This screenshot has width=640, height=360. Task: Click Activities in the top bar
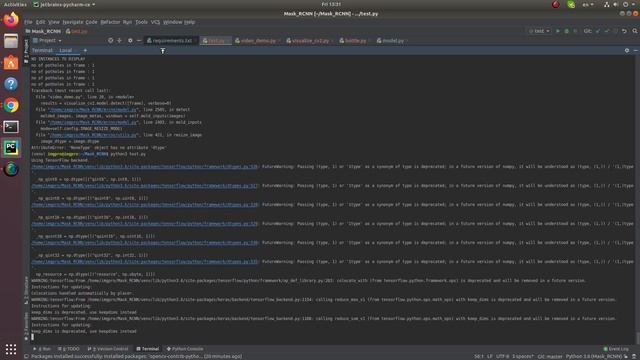coord(15,4)
